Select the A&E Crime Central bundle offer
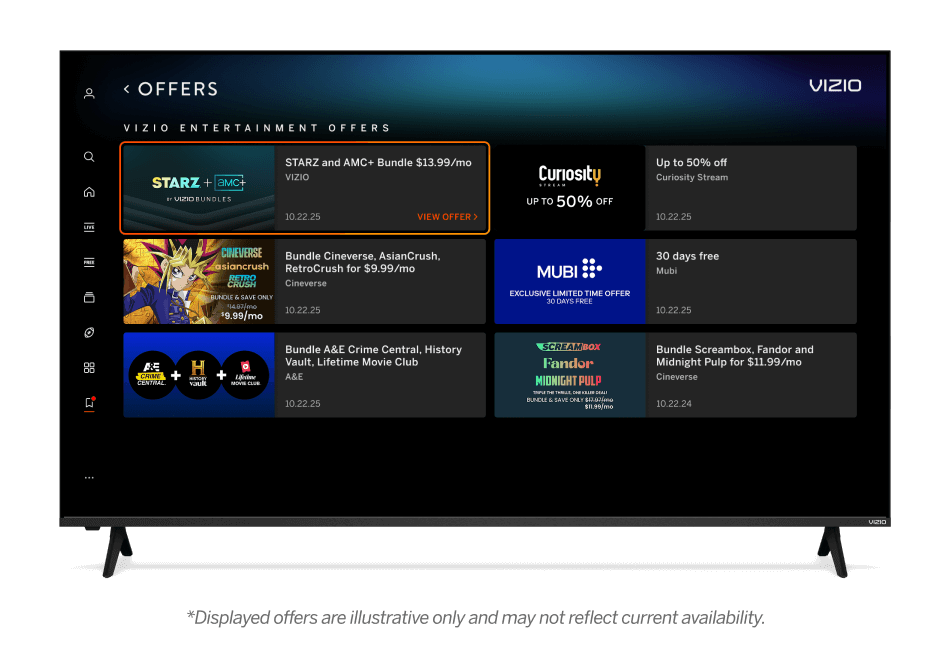This screenshot has height=646, width=950. coord(305,375)
